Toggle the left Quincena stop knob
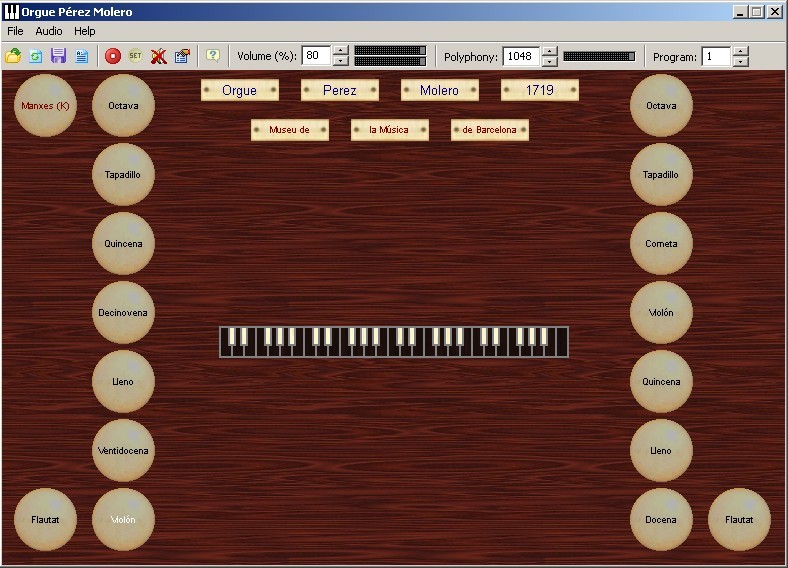788x568 pixels. [123, 243]
